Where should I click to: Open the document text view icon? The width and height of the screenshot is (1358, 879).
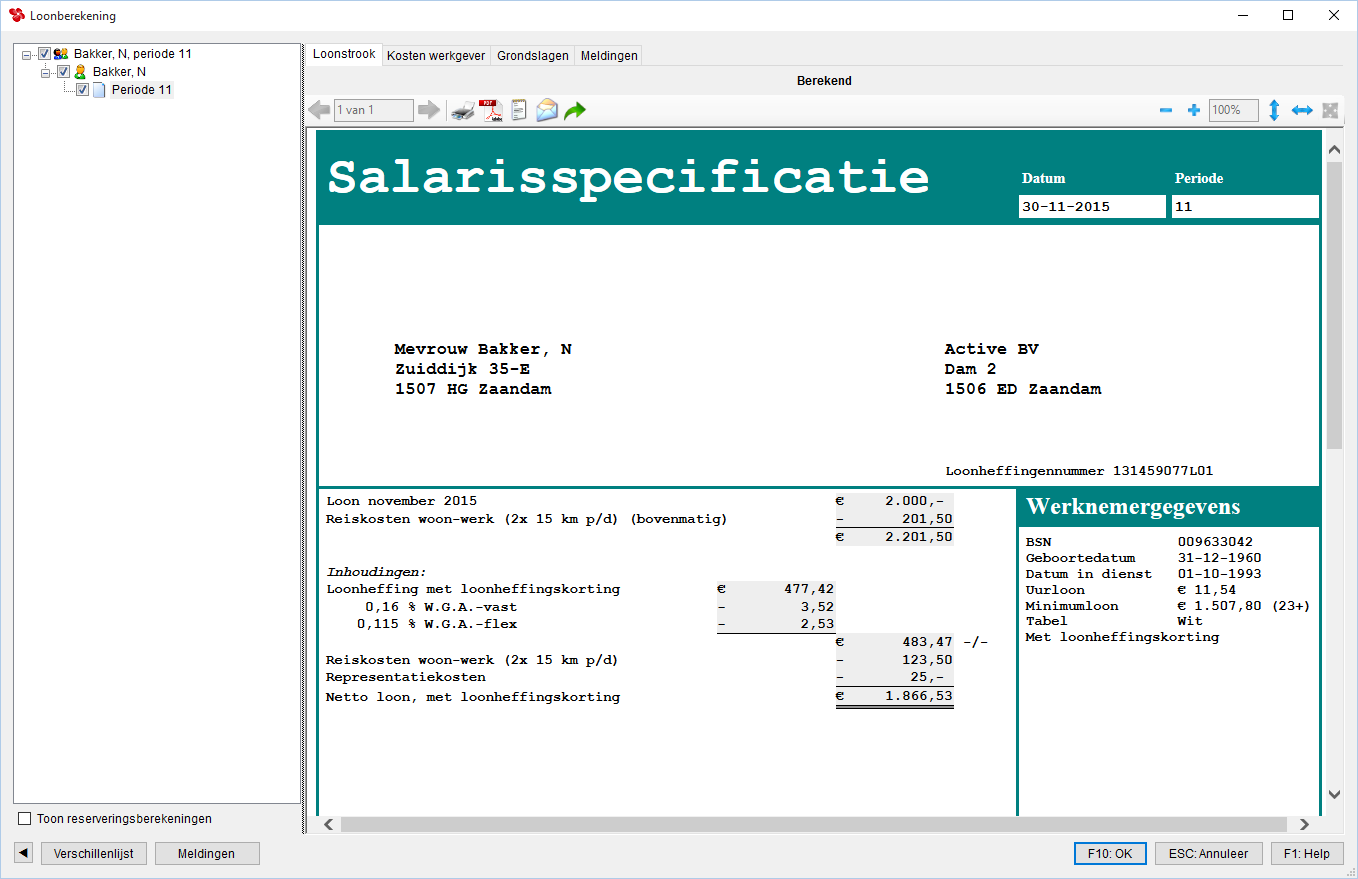point(518,110)
